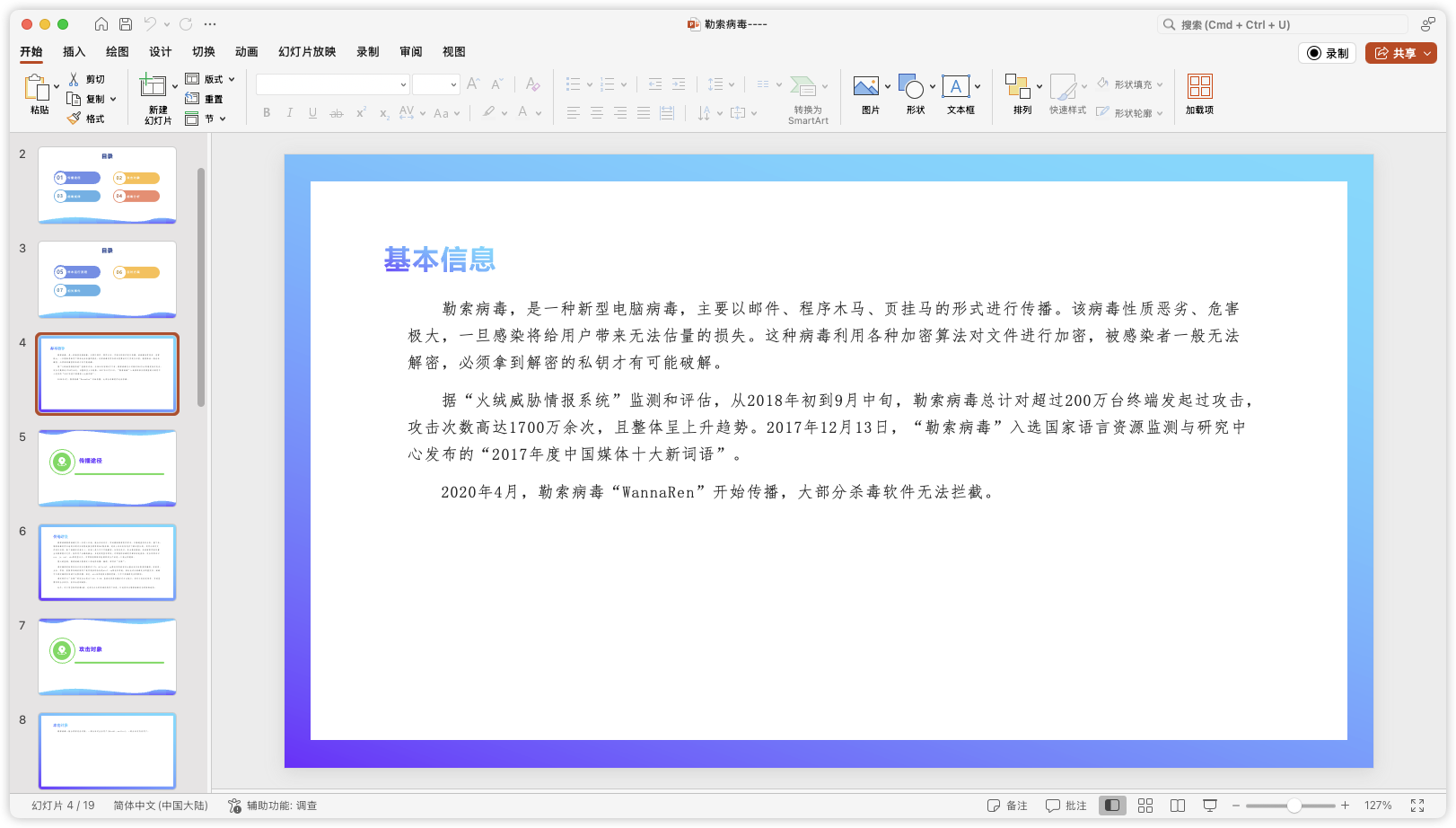Select slide 6 thumbnail
1456x828 pixels.
click(107, 563)
